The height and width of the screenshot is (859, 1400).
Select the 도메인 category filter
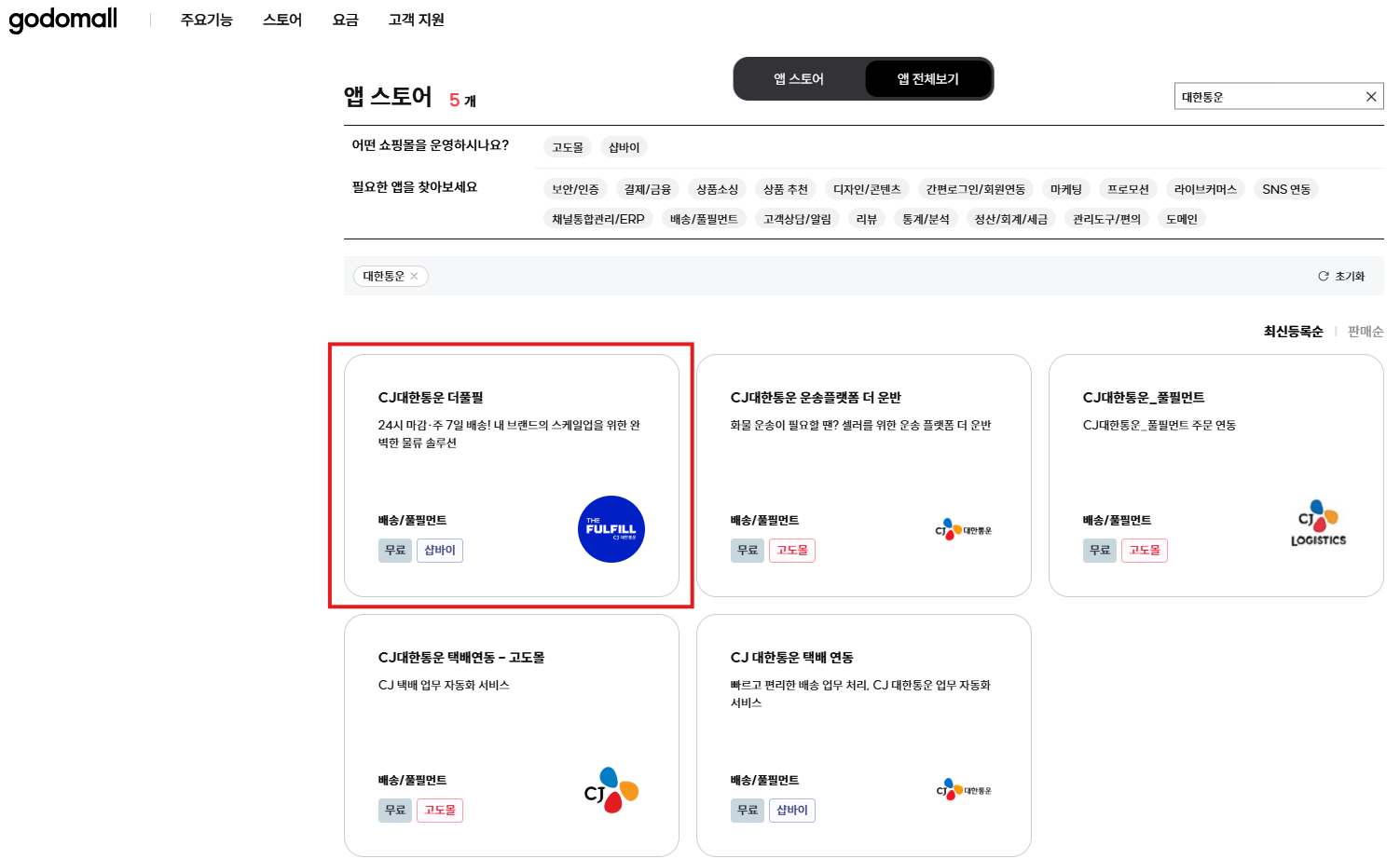pyautogui.click(x=1182, y=219)
